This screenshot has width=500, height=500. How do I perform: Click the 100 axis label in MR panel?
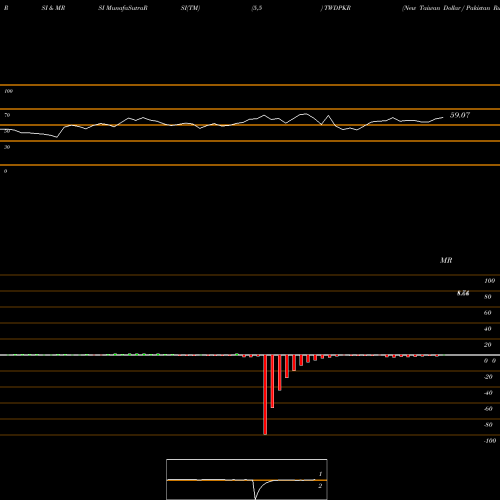489,281
